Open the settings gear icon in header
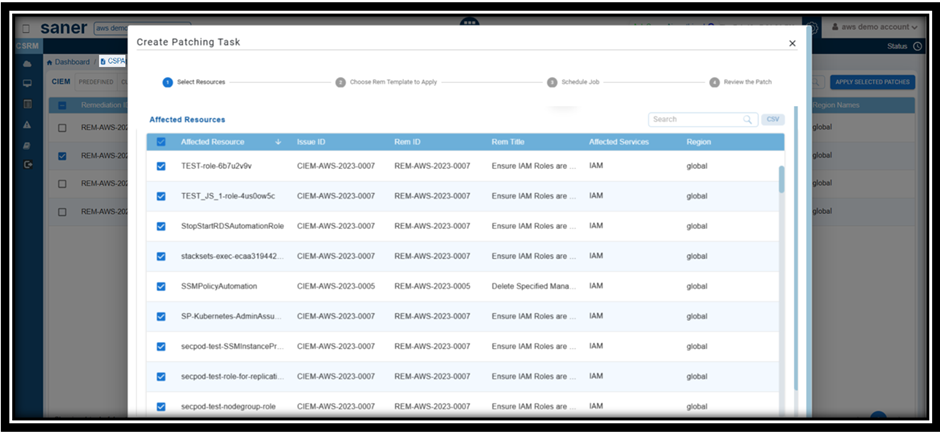This screenshot has width=940, height=434. pyautogui.click(x=812, y=28)
